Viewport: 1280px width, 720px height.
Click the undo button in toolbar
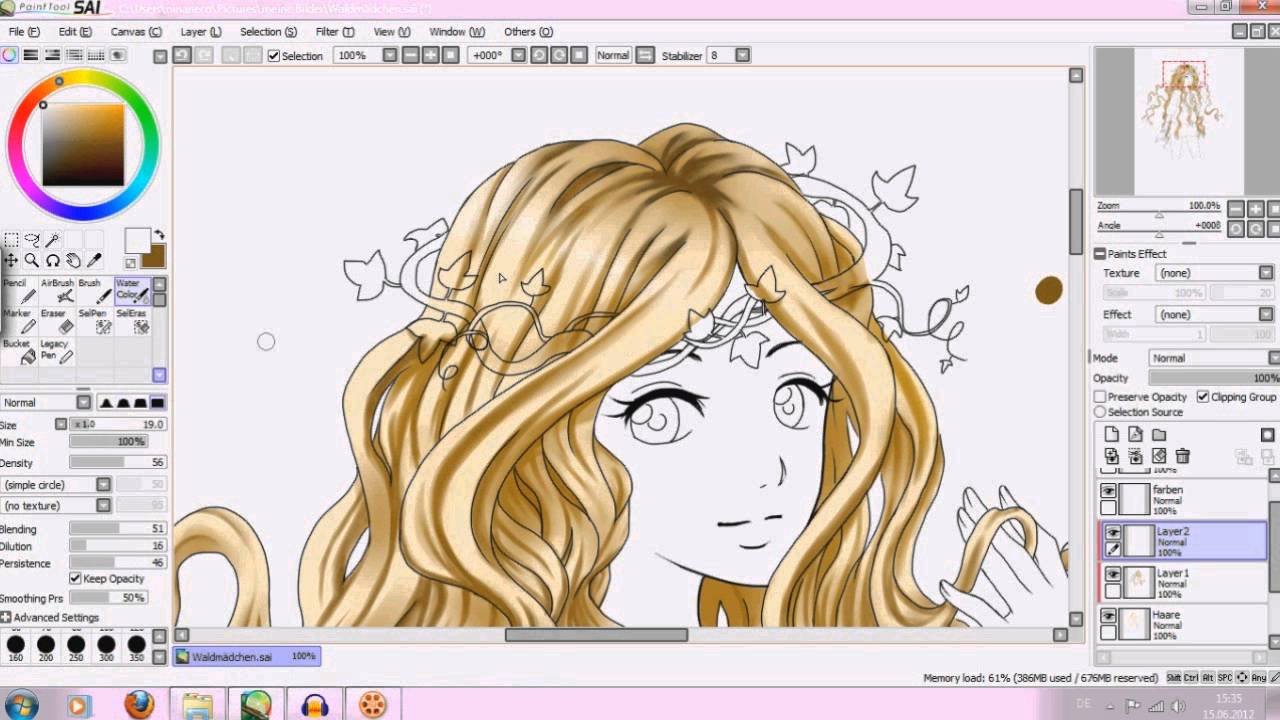pos(182,56)
